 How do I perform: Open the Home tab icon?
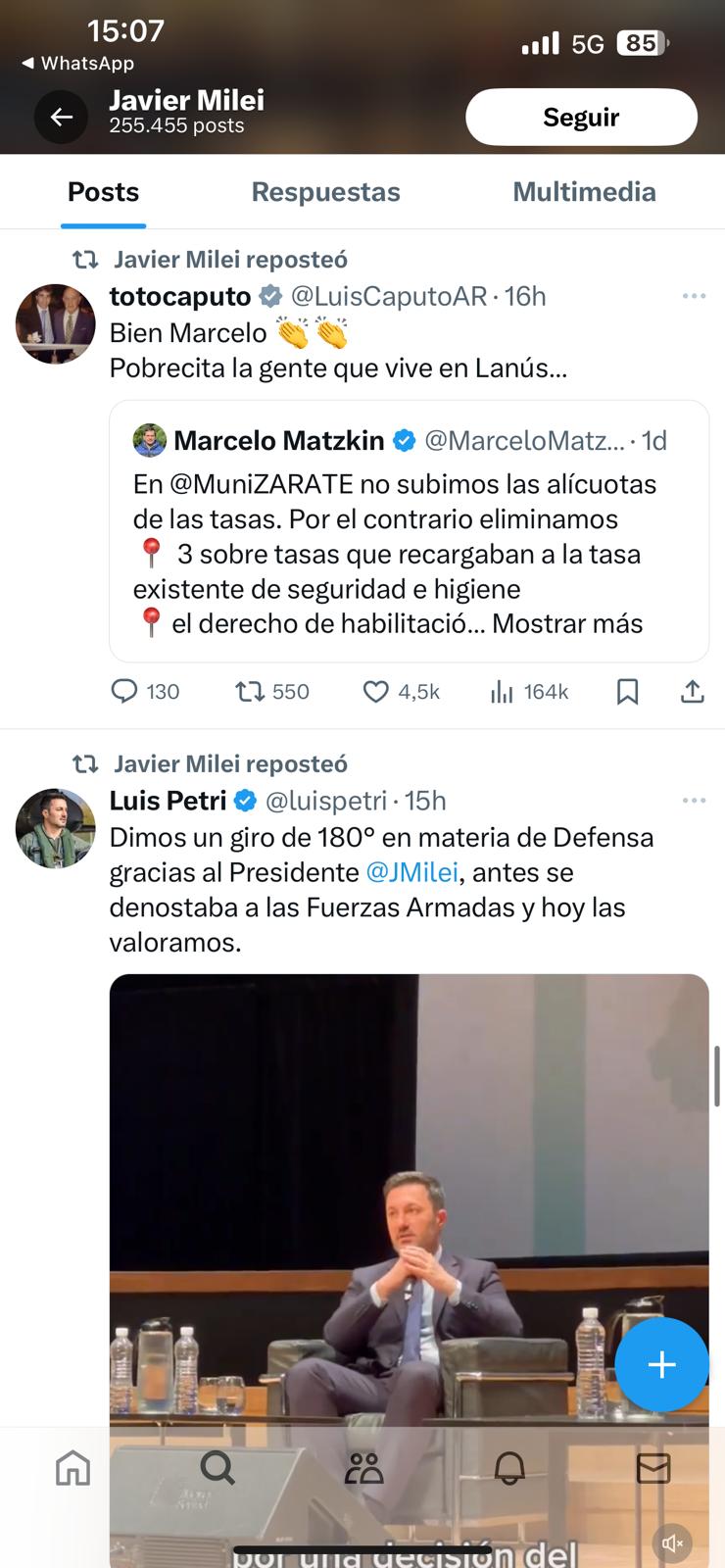point(72,1468)
